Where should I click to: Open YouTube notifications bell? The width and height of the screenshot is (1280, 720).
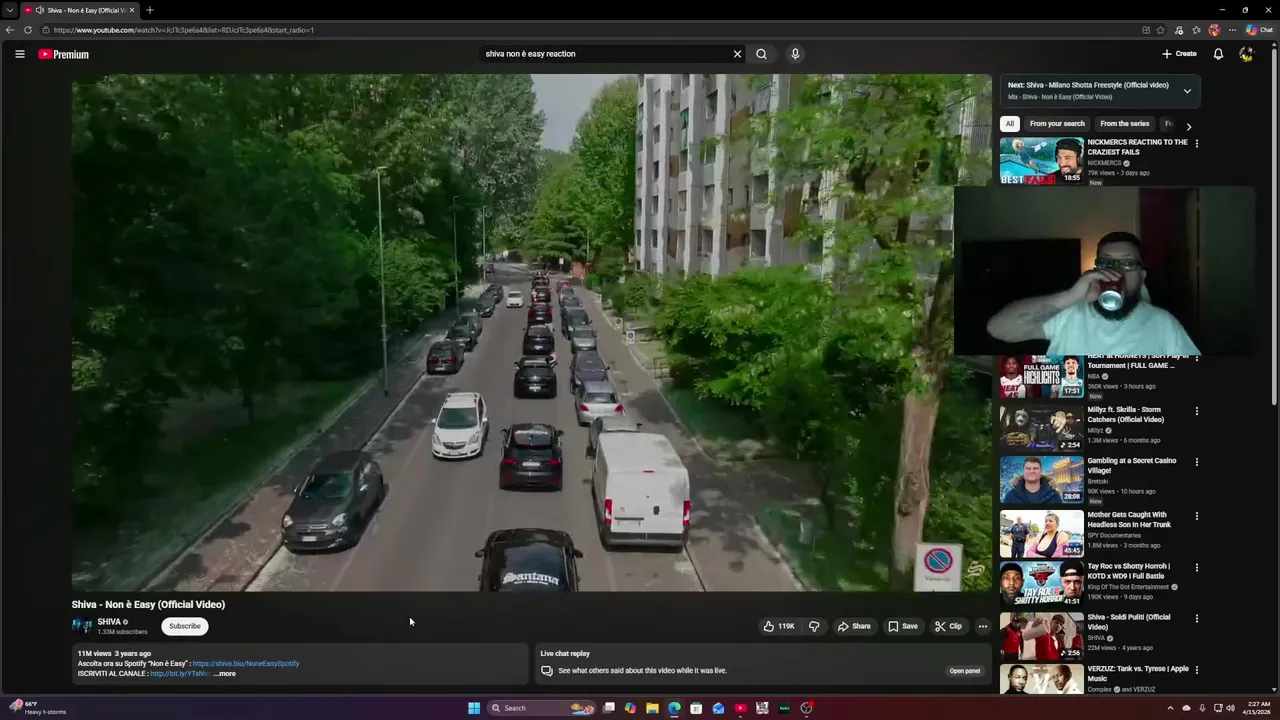click(x=1218, y=54)
